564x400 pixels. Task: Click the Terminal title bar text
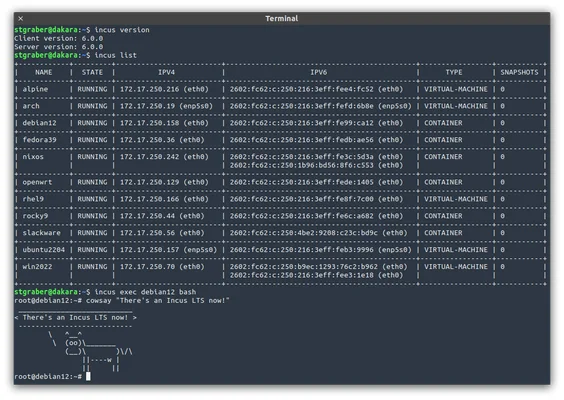[x=282, y=18]
